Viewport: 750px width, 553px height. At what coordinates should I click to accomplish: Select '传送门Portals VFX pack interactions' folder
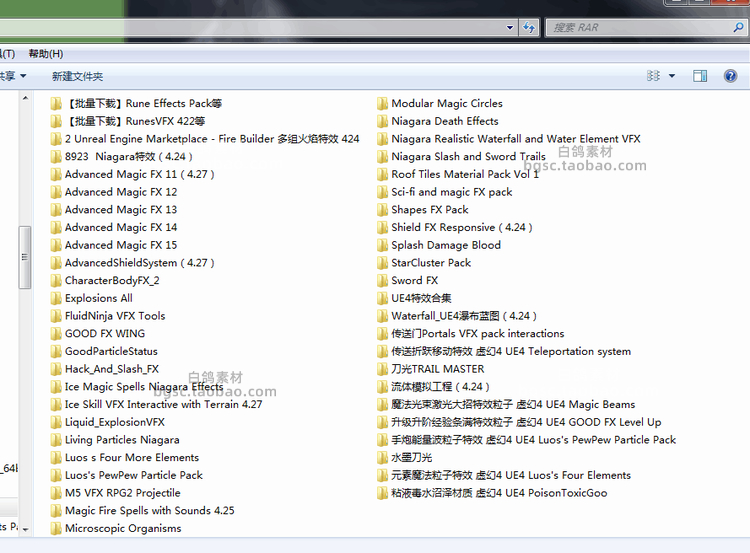477,333
